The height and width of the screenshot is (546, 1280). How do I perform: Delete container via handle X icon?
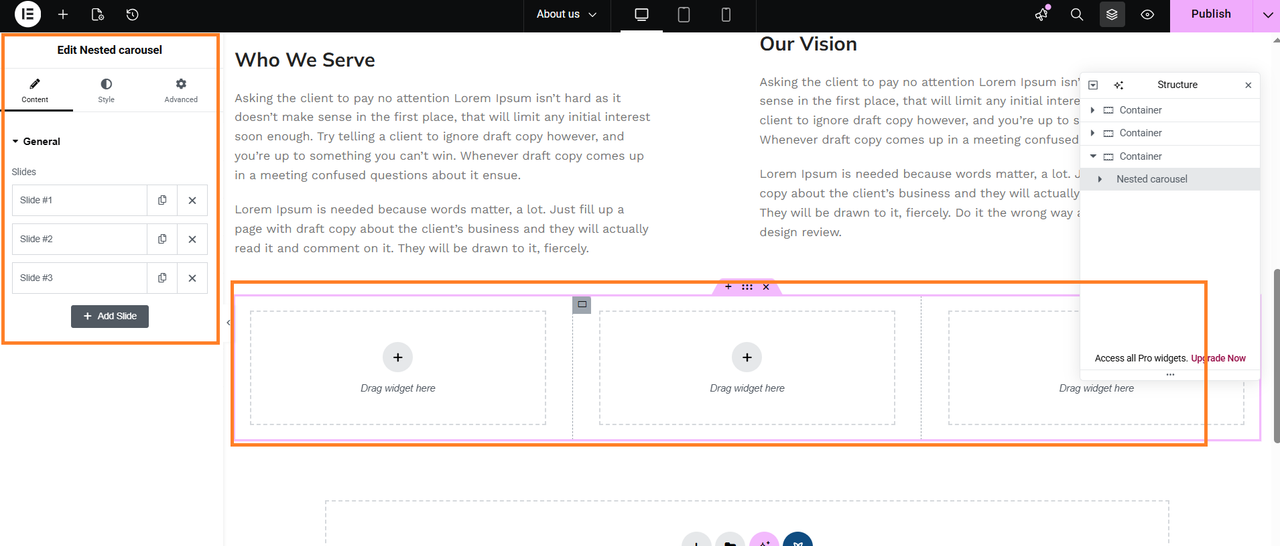pyautogui.click(x=766, y=287)
